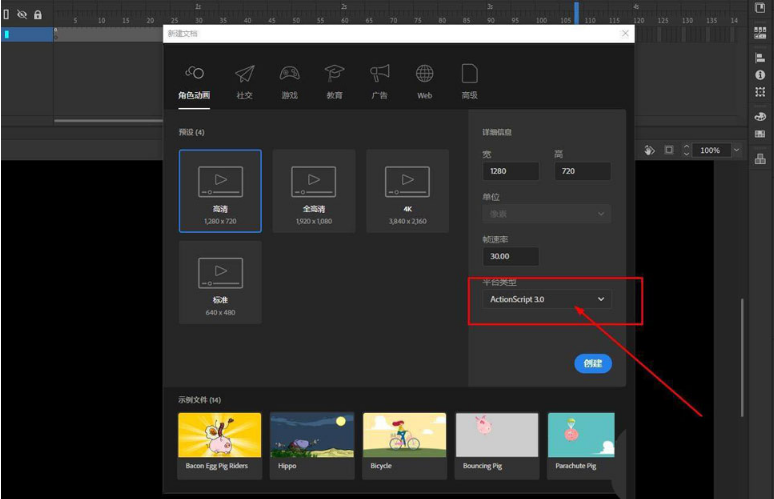
Task: Toggle the layer outline highlight column icon
Action: [x=6, y=14]
